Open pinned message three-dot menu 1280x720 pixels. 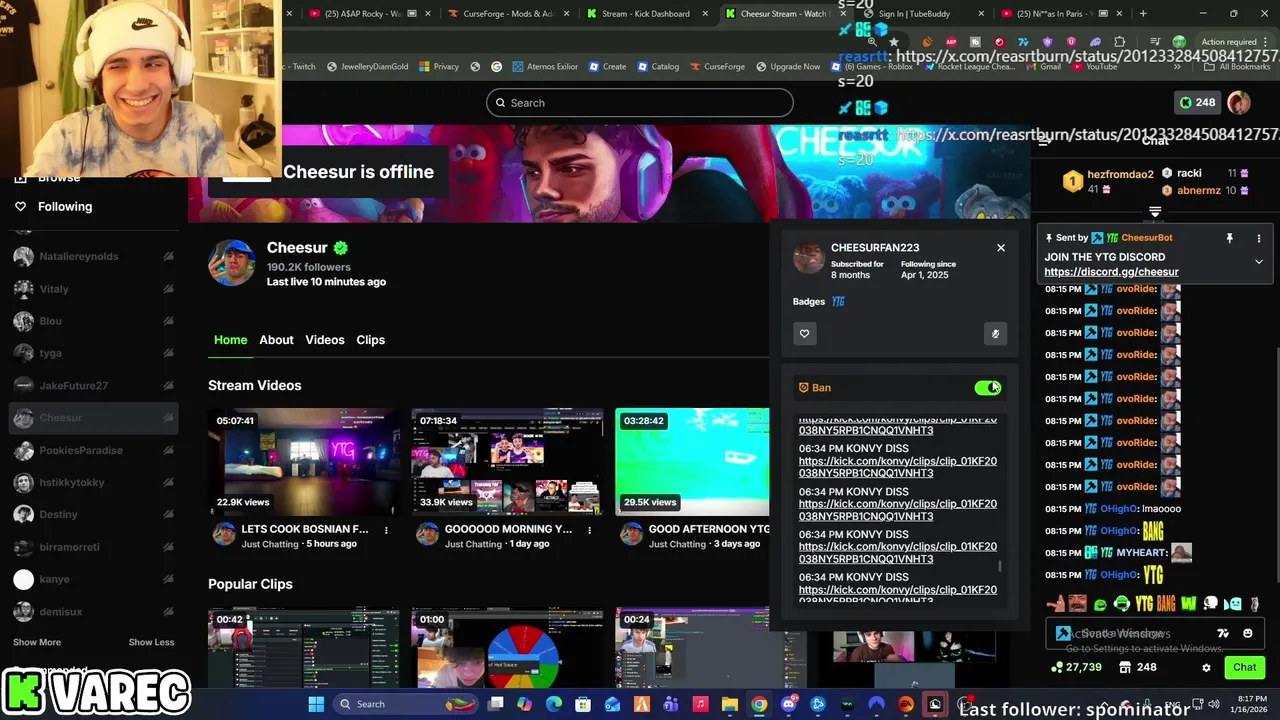pos(1258,238)
